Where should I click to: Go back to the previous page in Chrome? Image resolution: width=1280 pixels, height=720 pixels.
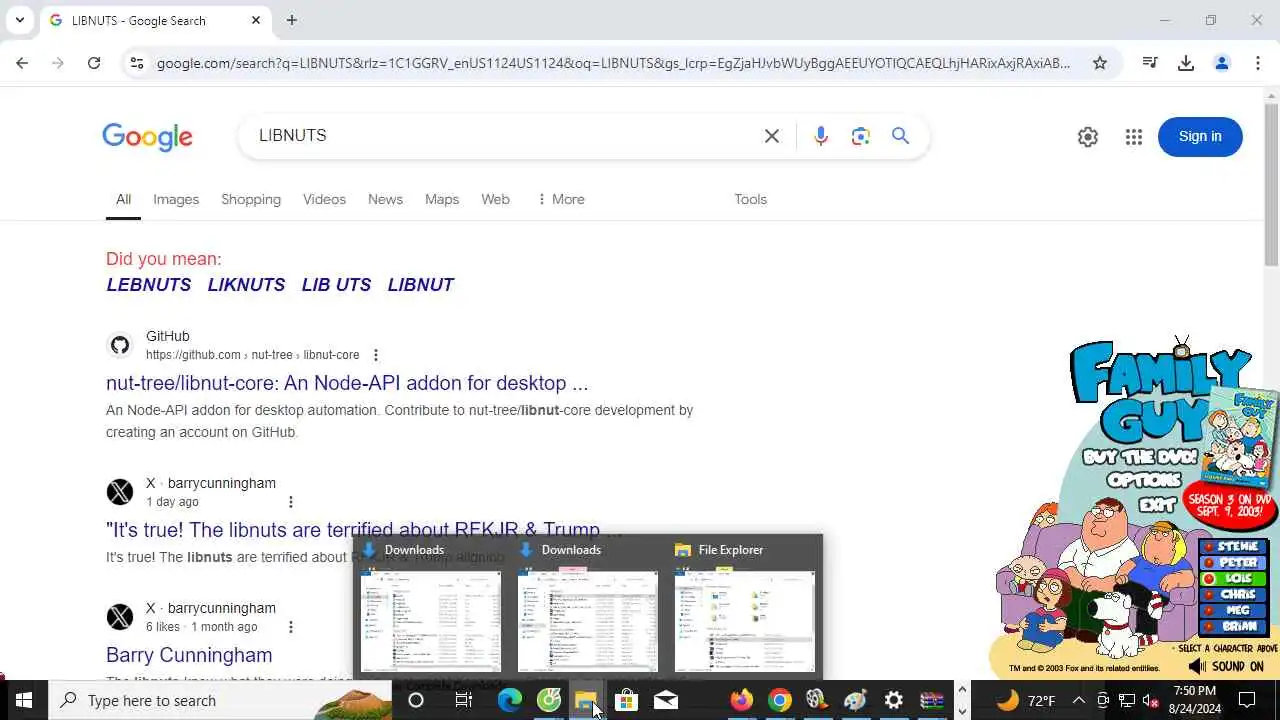pos(22,63)
